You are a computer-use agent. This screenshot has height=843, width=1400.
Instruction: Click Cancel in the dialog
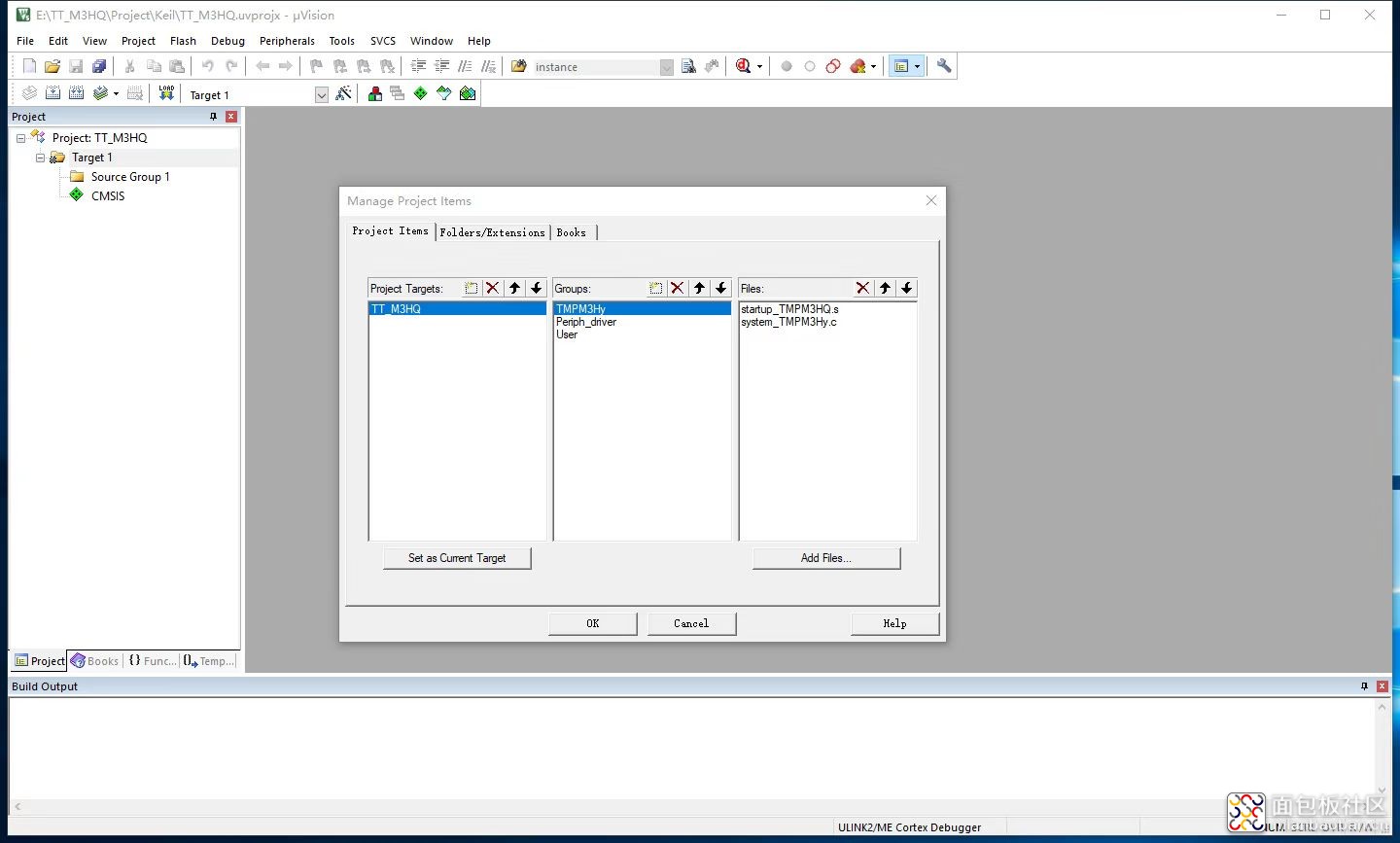(691, 623)
